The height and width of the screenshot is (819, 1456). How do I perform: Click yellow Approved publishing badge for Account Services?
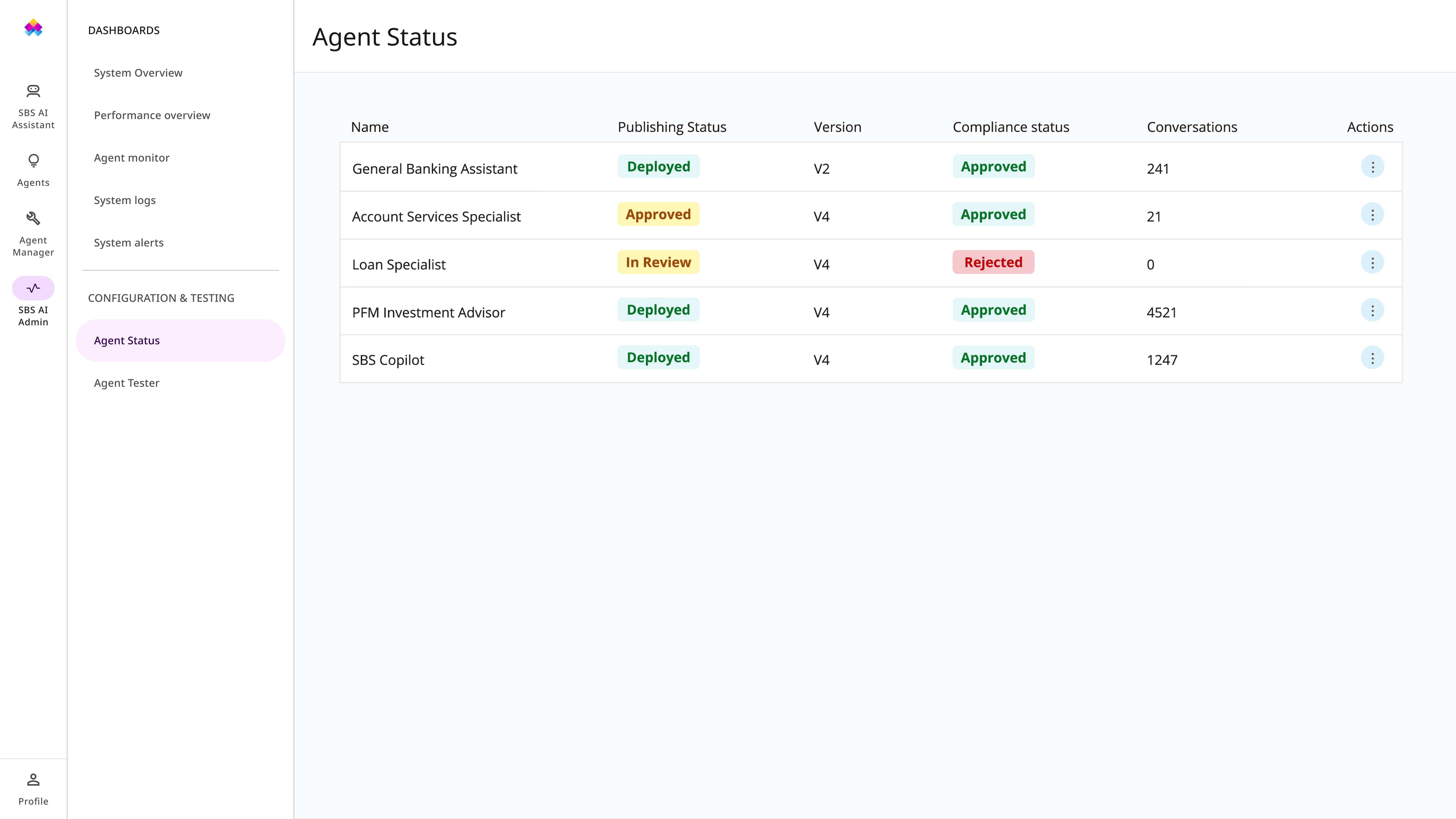[658, 214]
